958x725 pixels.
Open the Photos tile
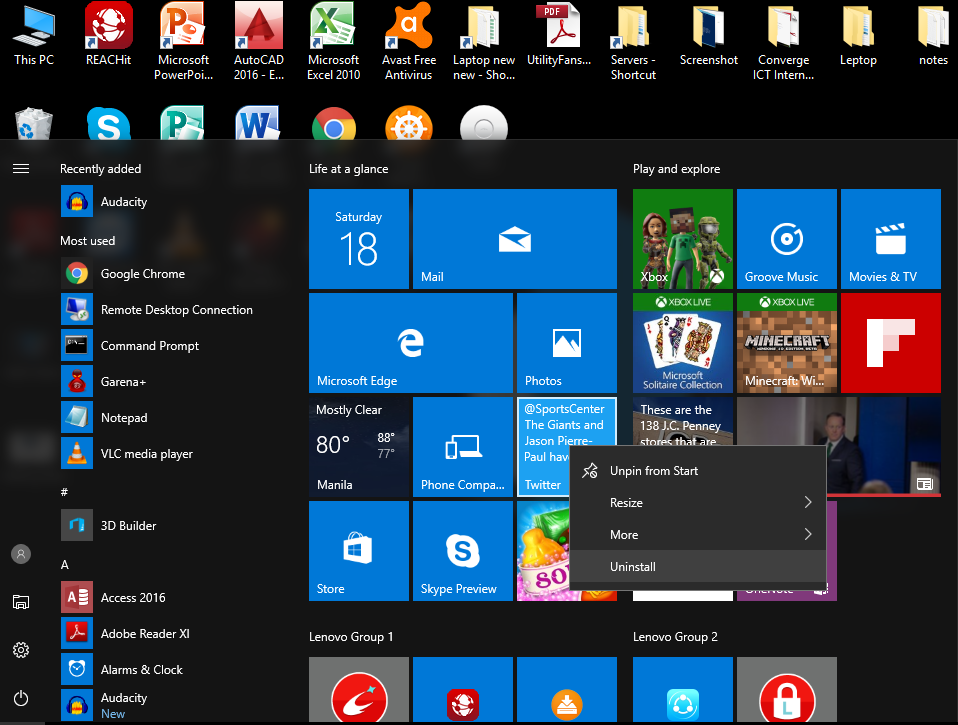click(x=566, y=341)
